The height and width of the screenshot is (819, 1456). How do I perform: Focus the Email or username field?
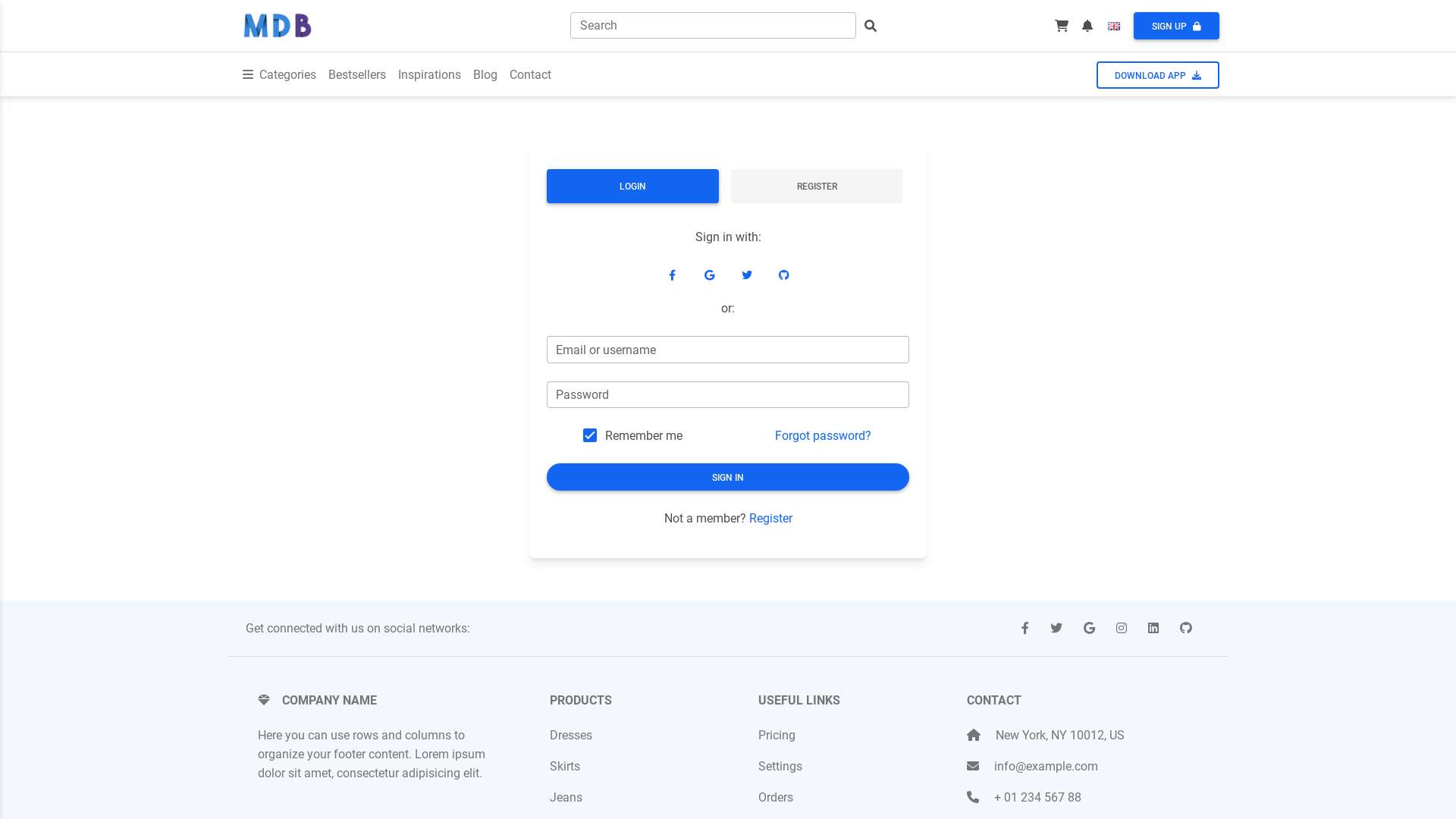(727, 350)
